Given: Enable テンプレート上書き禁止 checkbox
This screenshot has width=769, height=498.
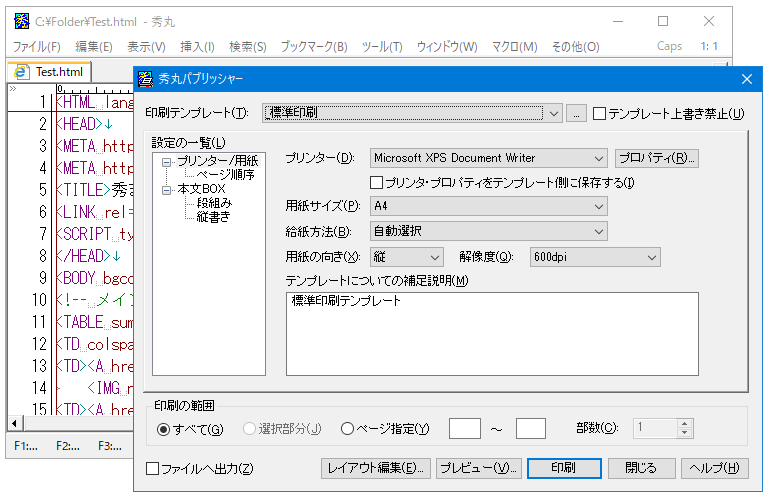Looking at the screenshot, I should 600,114.
